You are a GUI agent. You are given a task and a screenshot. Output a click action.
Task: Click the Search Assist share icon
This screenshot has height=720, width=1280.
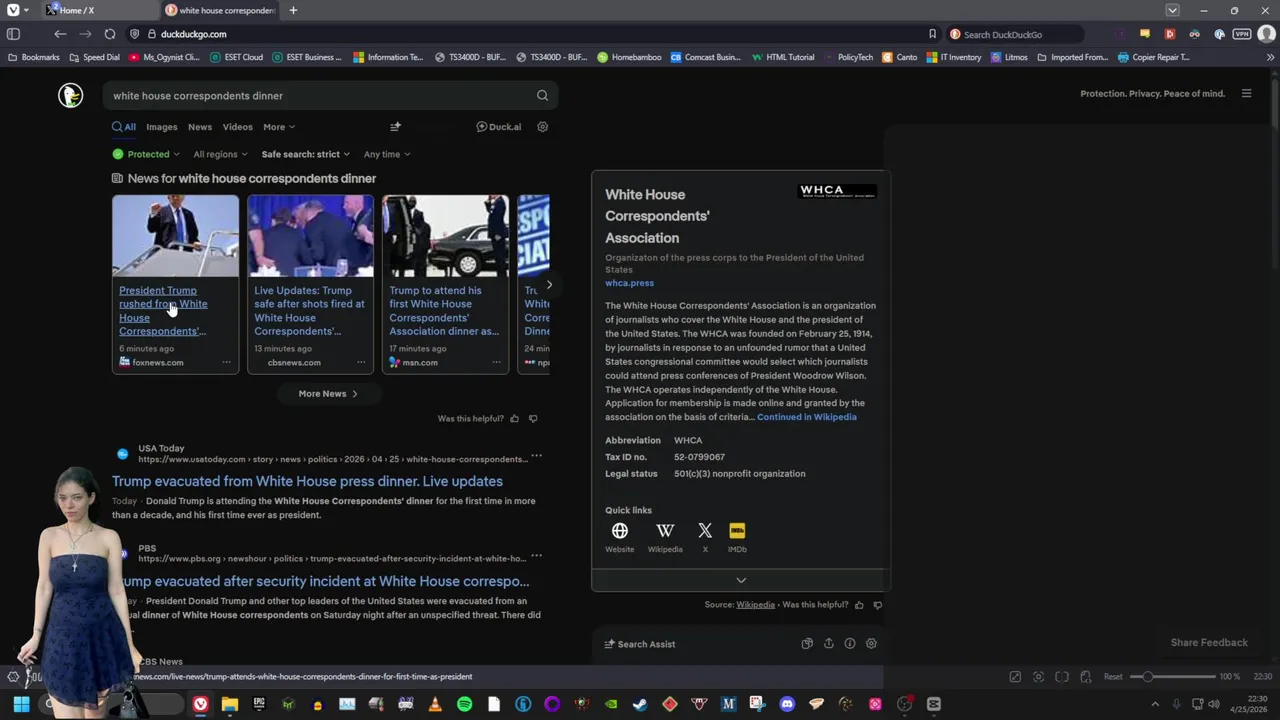(828, 644)
